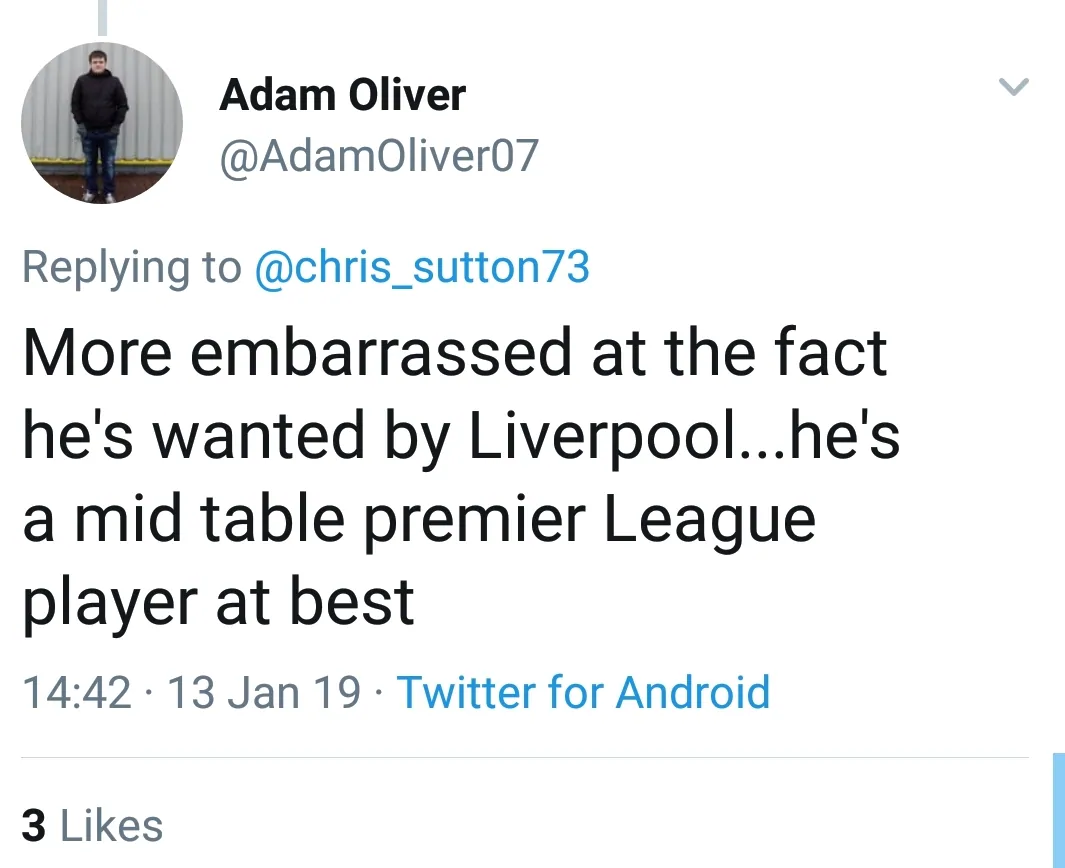Open the tweet options chevron menu
Screen dimensions: 1065x868
coord(1014,88)
